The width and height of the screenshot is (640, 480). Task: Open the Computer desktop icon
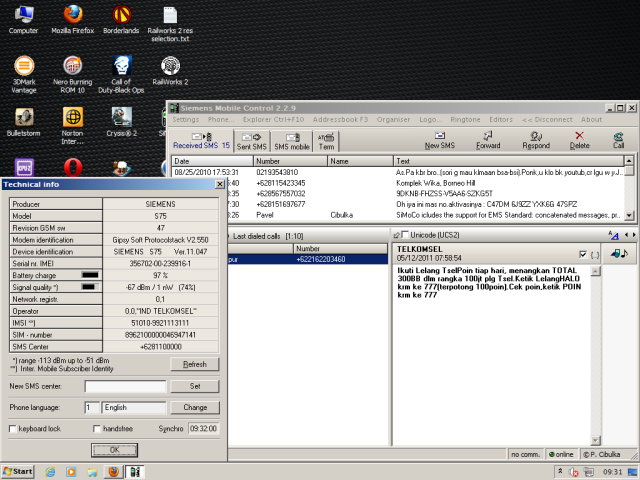(x=23, y=20)
